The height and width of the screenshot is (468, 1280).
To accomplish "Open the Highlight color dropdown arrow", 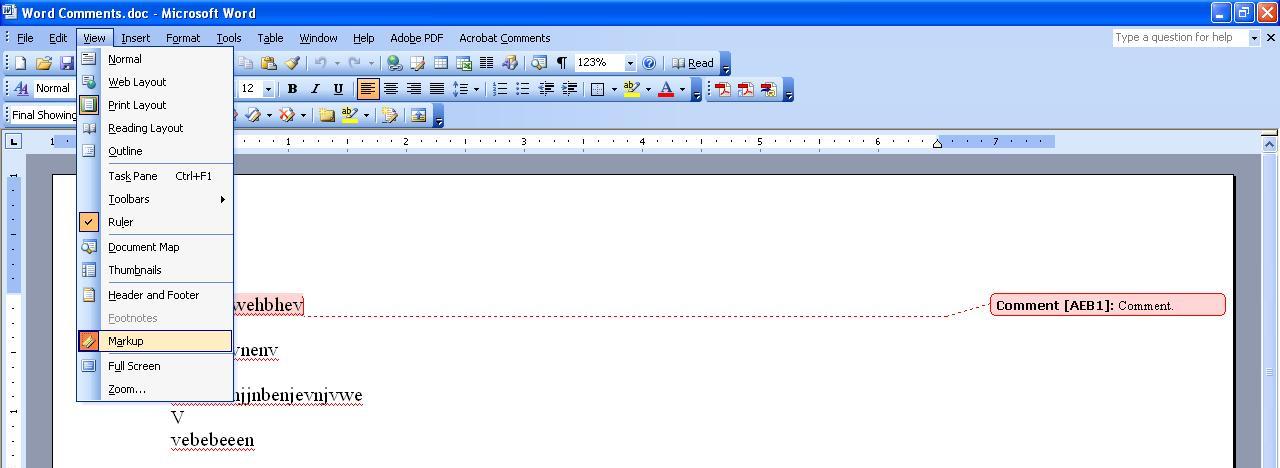I will point(648,89).
